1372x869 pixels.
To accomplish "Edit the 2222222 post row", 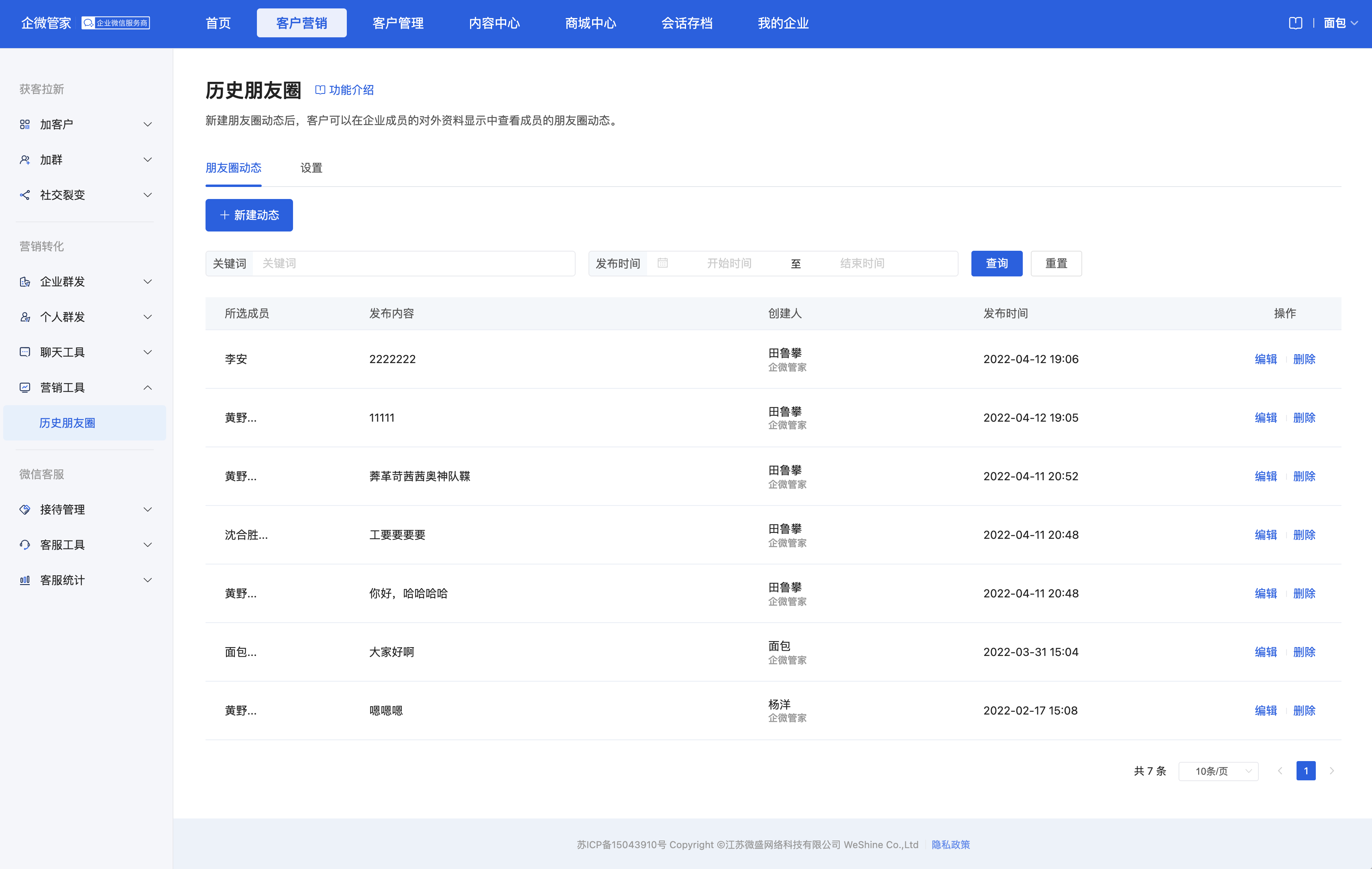I will pyautogui.click(x=1266, y=359).
